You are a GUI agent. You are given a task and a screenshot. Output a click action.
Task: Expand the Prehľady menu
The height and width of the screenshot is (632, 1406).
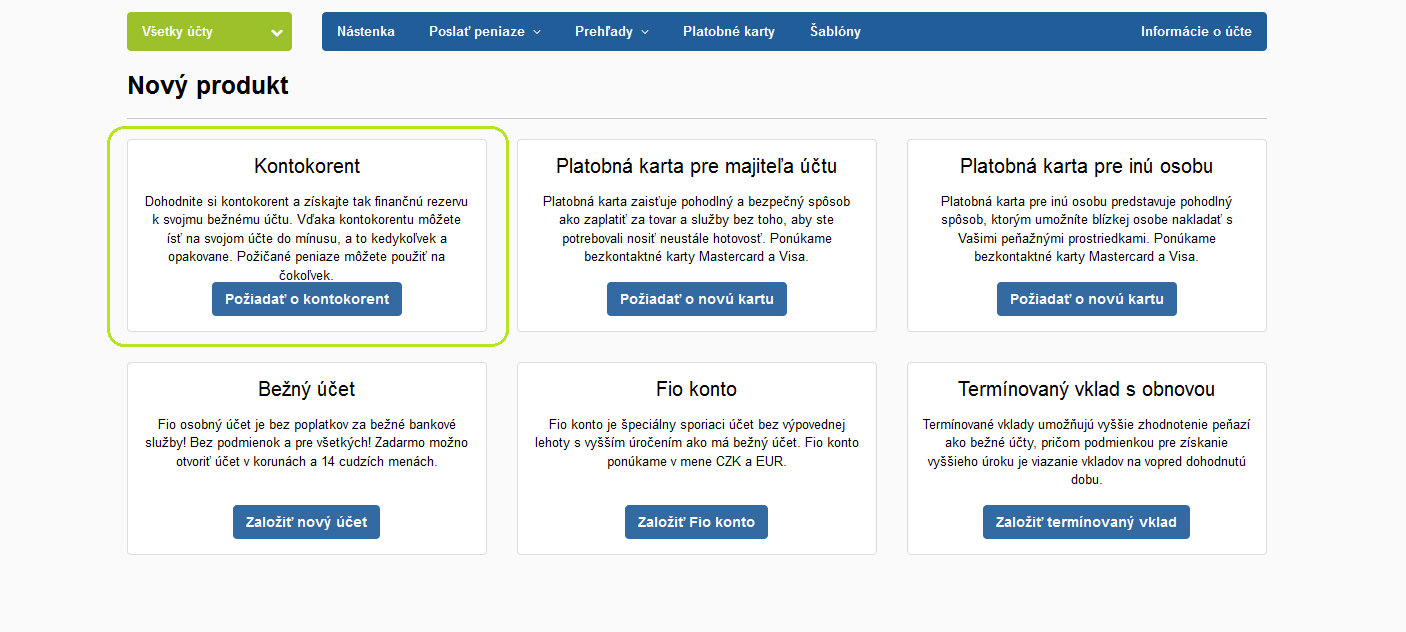pyautogui.click(x=612, y=31)
